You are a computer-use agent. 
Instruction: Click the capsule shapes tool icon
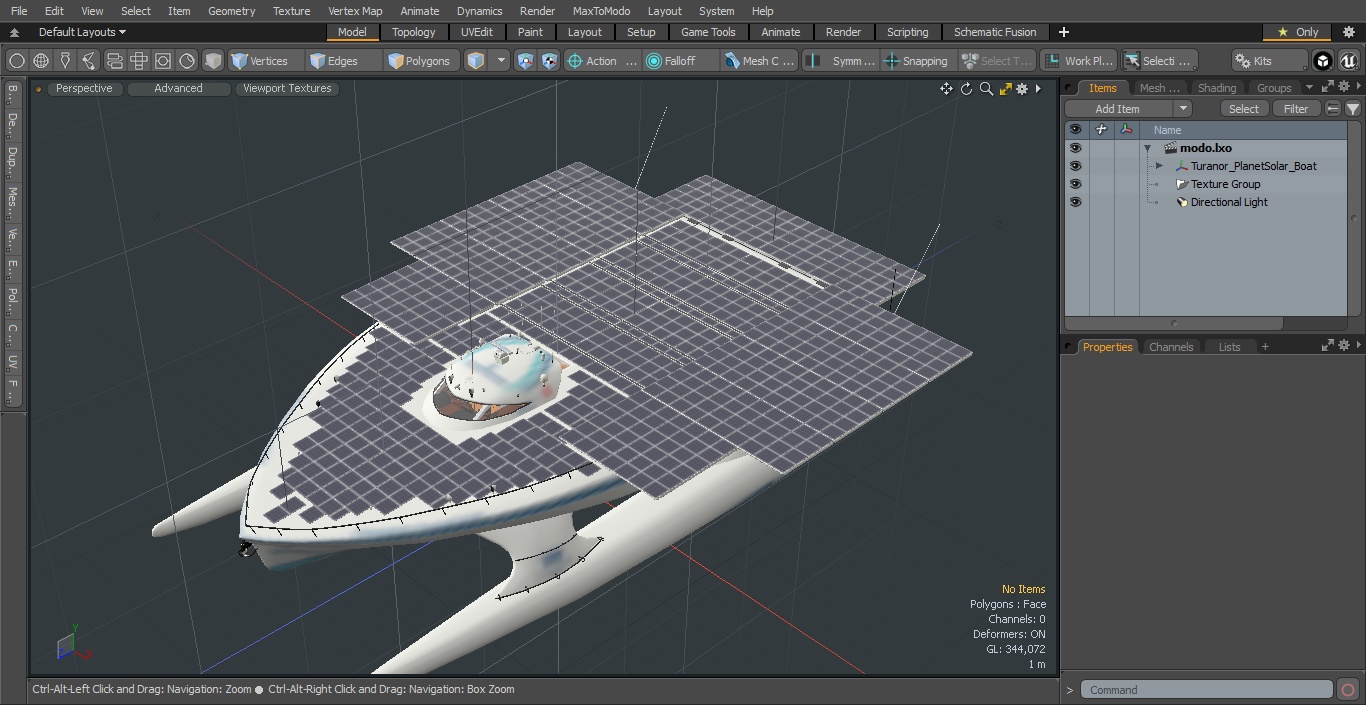(114, 61)
